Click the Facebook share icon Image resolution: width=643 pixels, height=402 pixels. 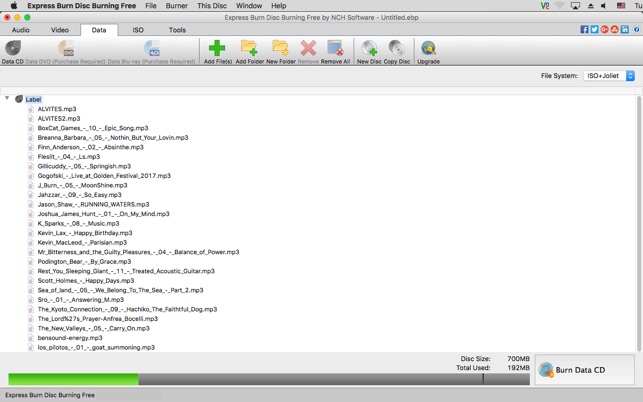tap(584, 30)
